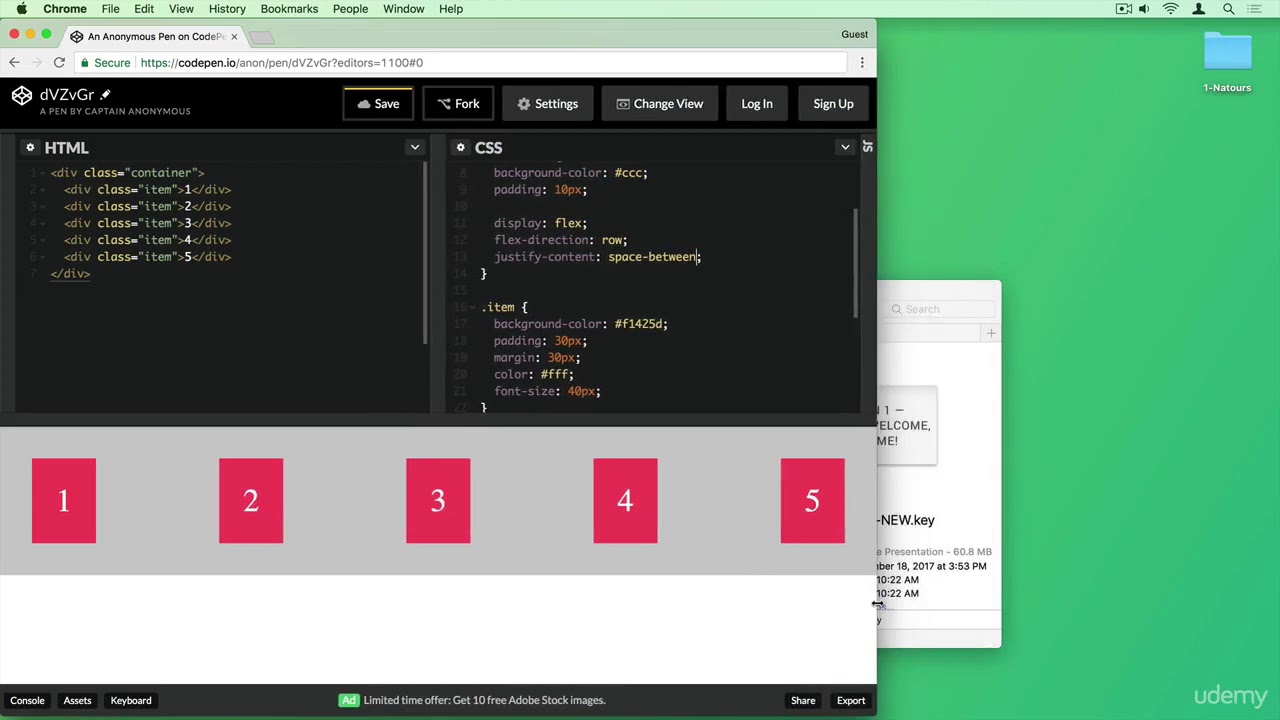Open the Assets panel
1280x720 pixels.
click(x=77, y=701)
